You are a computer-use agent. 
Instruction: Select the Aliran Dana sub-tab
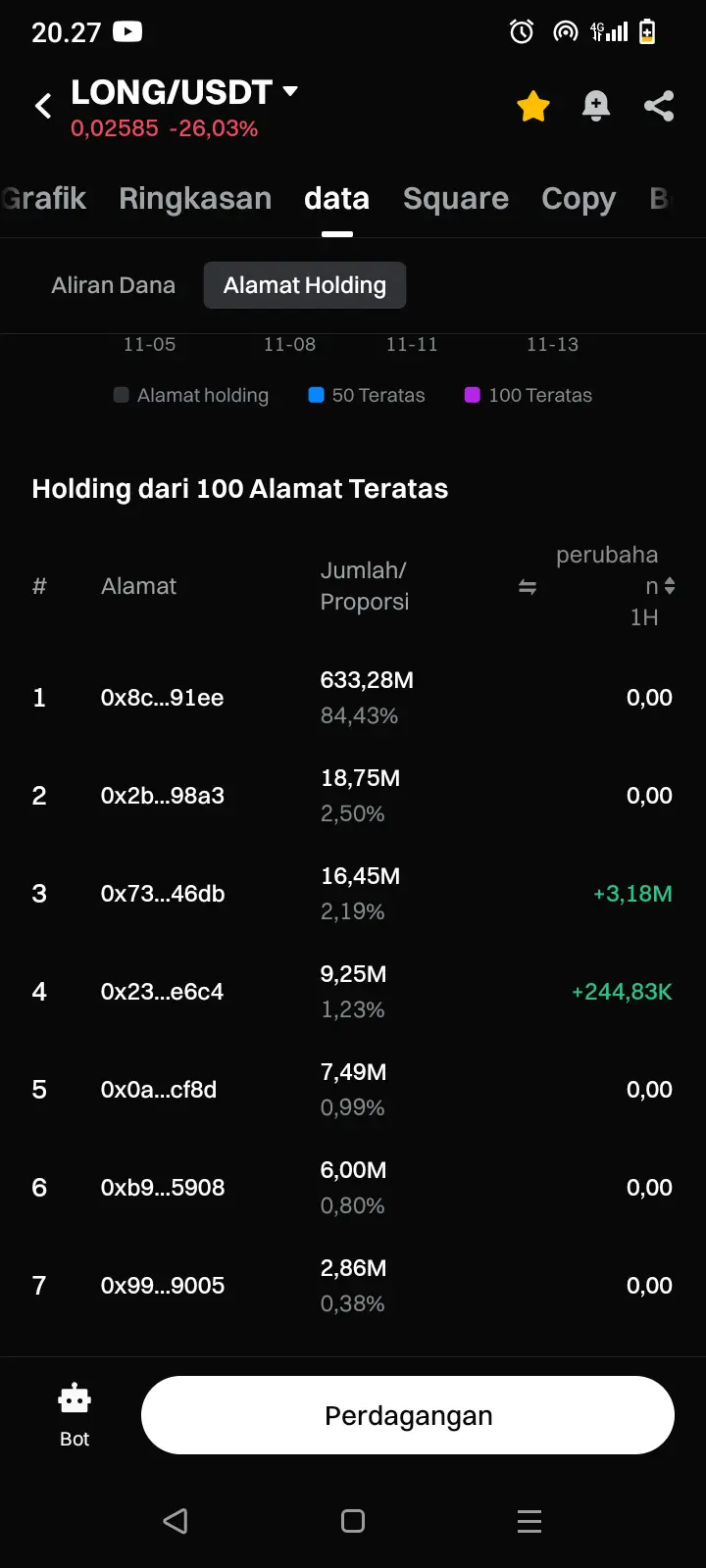click(x=114, y=285)
